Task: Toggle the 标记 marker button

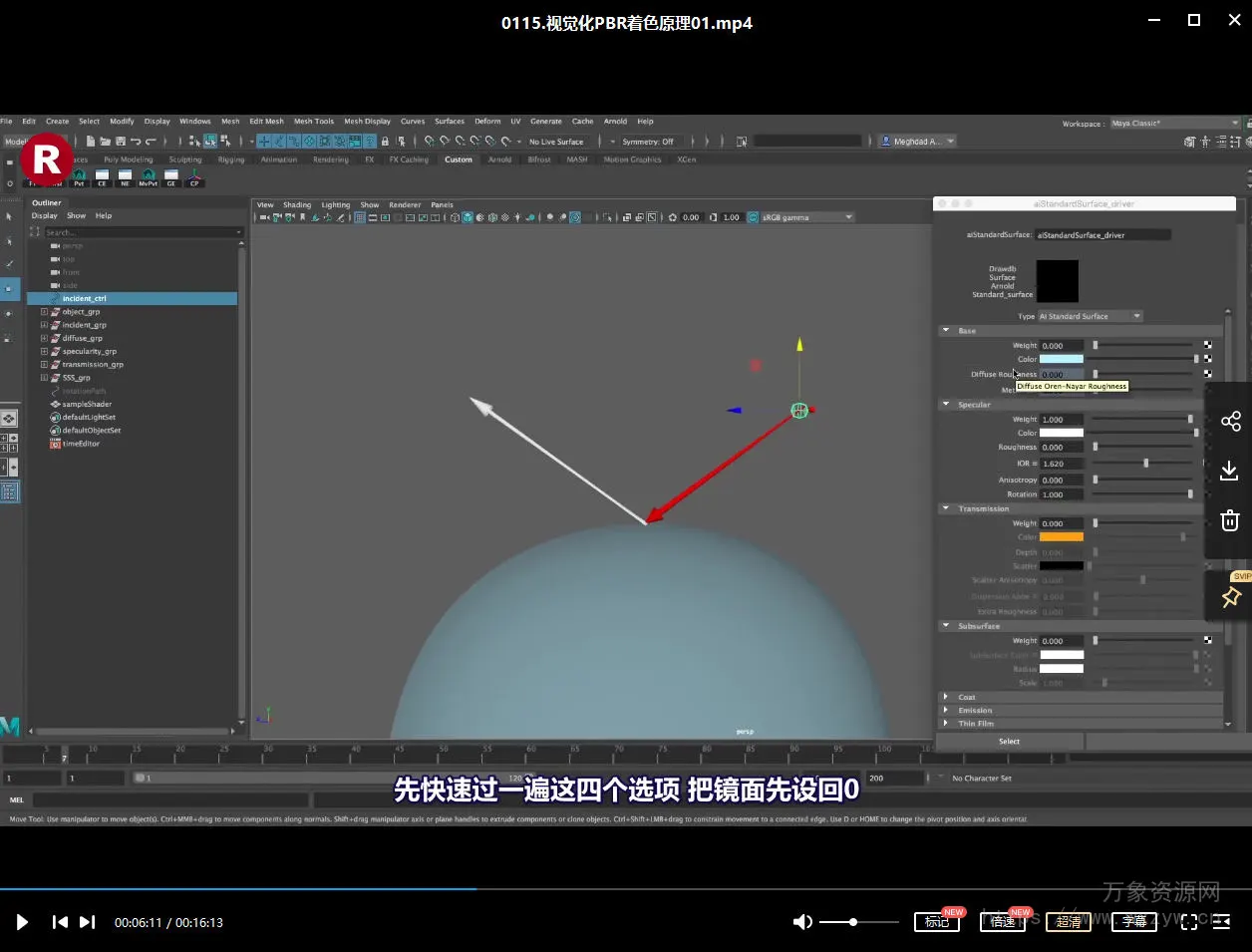Action: pos(937,922)
